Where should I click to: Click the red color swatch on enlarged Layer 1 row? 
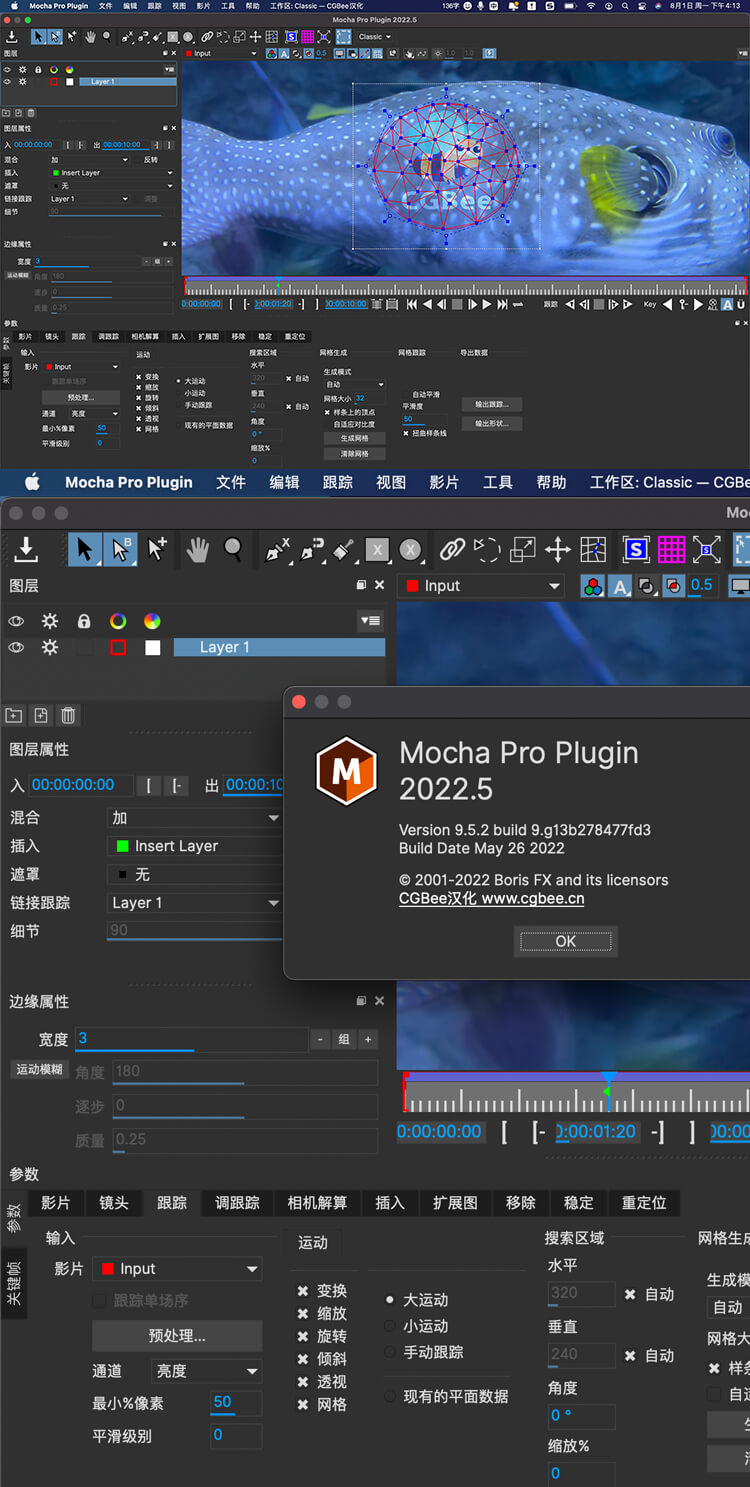pos(118,648)
